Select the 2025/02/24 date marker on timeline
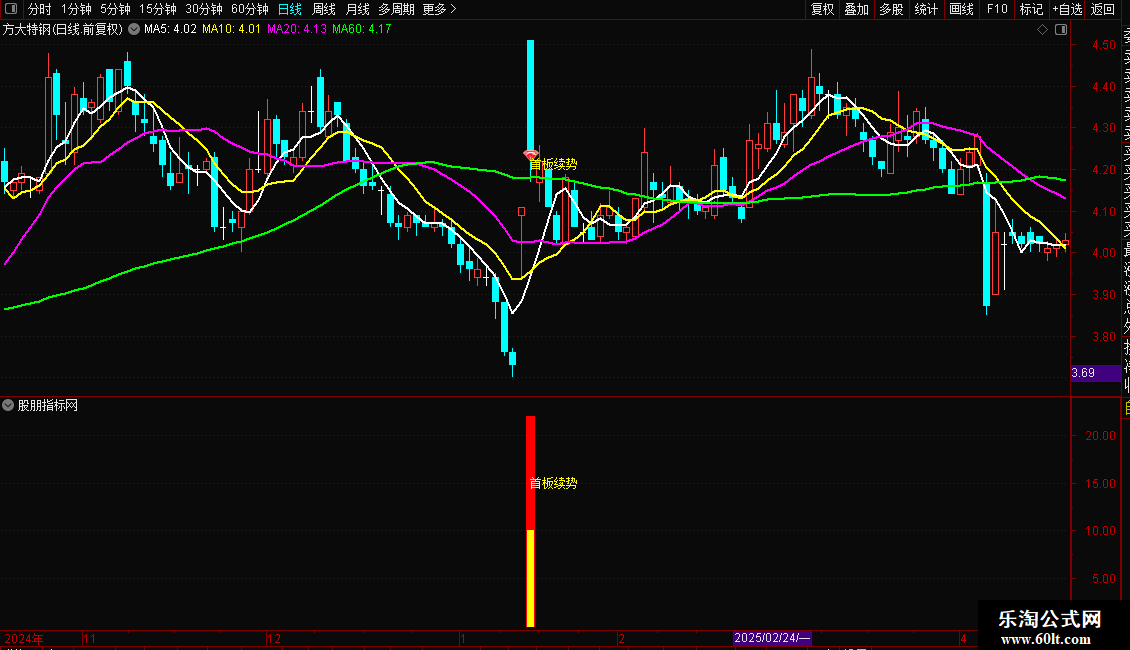The width and height of the screenshot is (1130, 650). pyautogui.click(x=772, y=638)
